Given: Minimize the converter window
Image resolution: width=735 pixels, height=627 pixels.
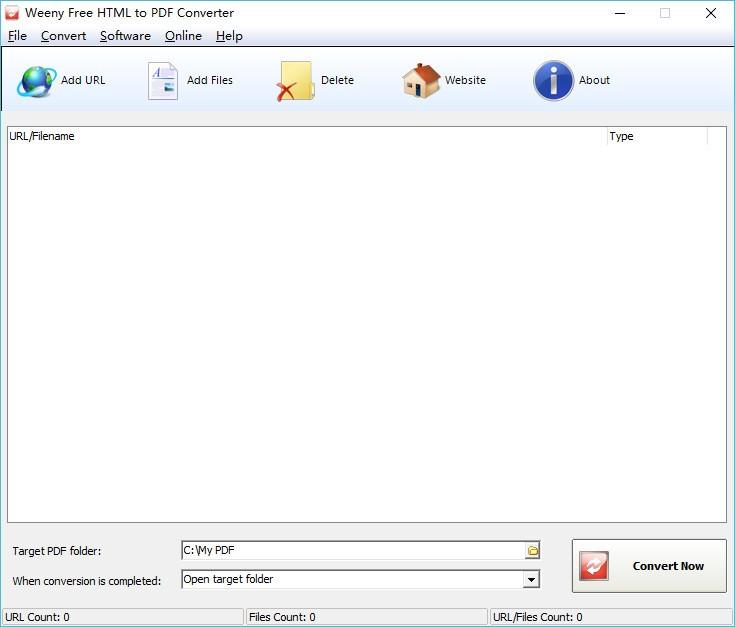Looking at the screenshot, I should click(620, 13).
